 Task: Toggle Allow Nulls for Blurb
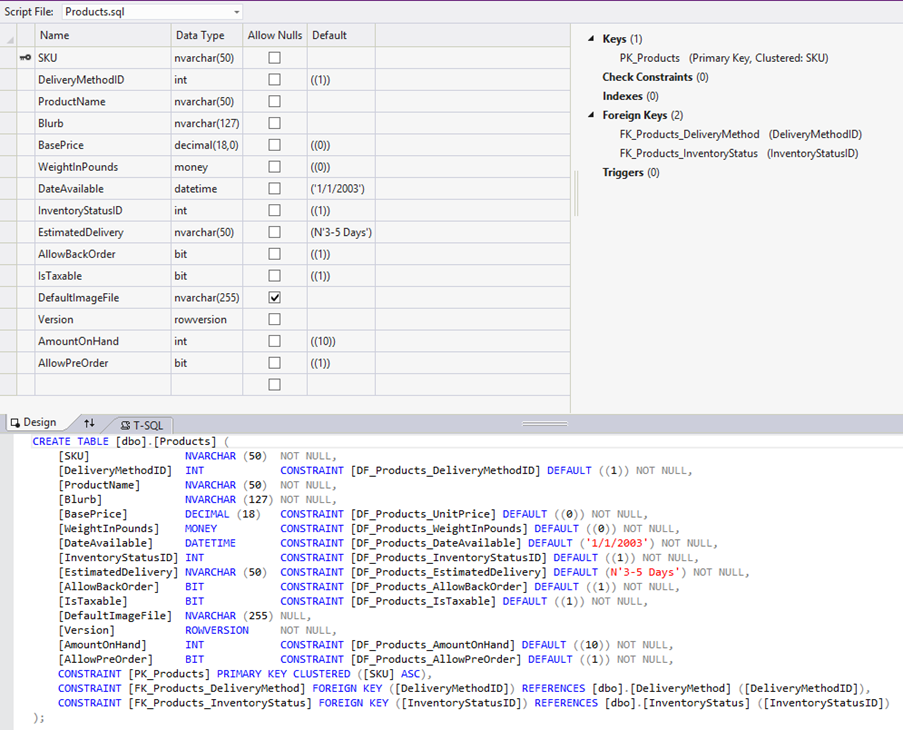click(x=275, y=123)
